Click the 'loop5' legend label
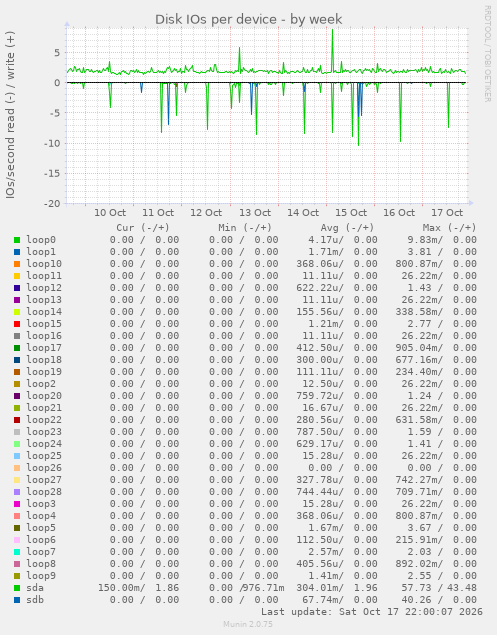 [x=41, y=528]
